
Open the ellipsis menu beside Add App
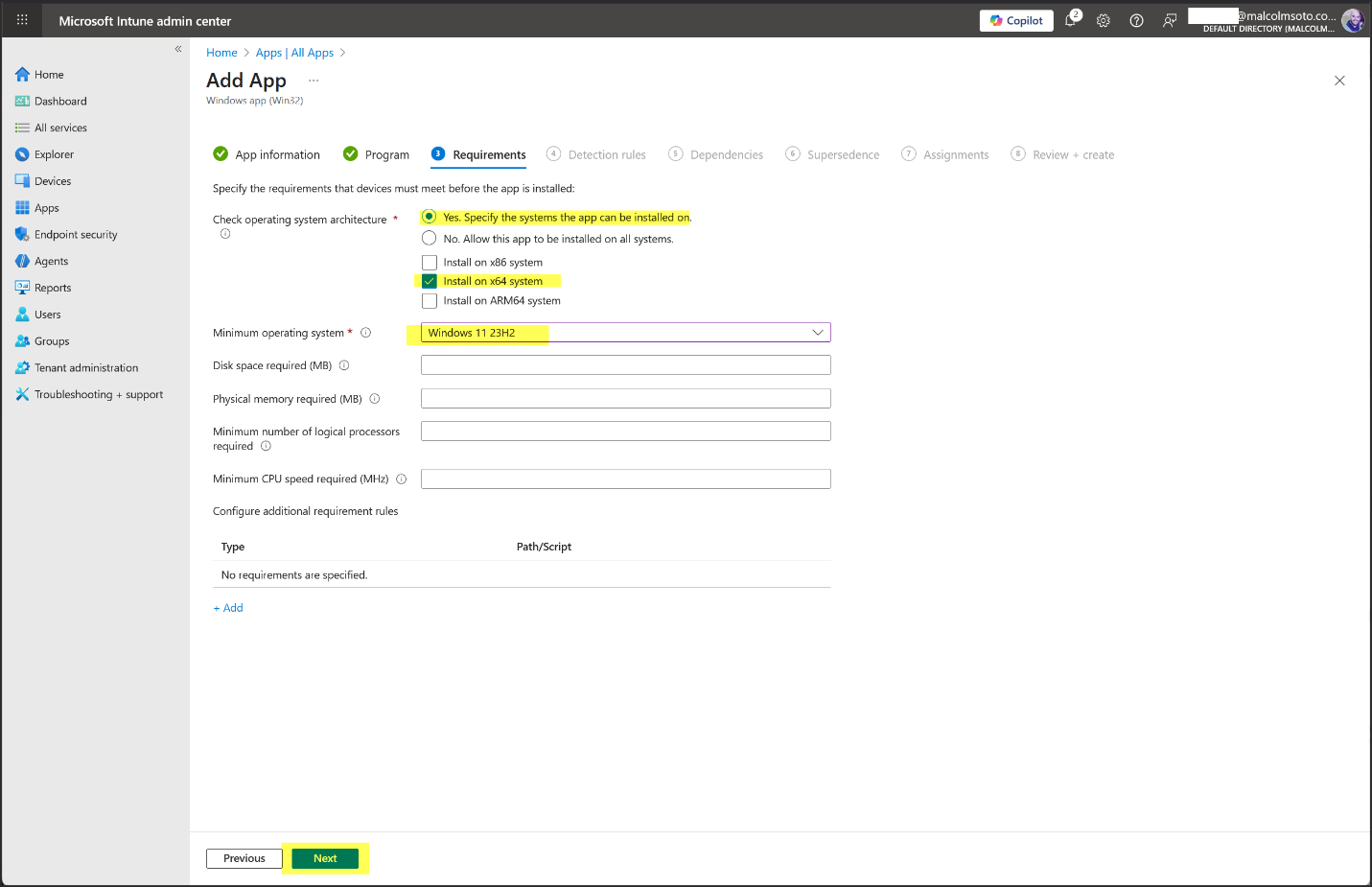pyautogui.click(x=314, y=81)
